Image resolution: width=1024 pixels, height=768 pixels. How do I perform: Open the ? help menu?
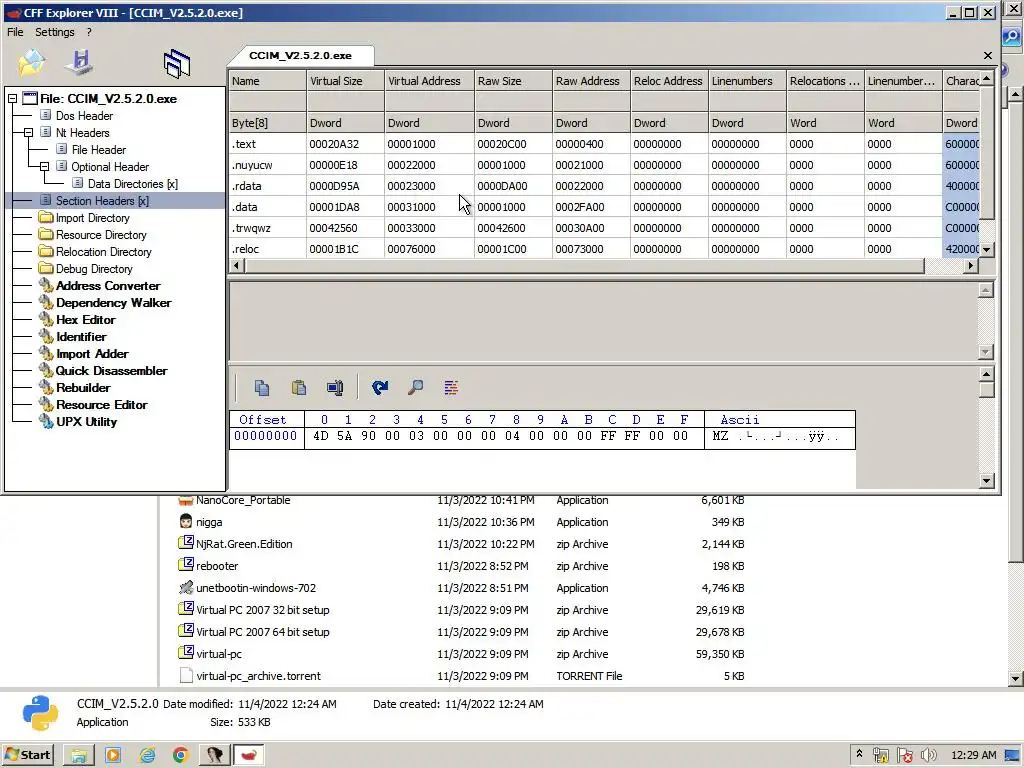click(89, 32)
